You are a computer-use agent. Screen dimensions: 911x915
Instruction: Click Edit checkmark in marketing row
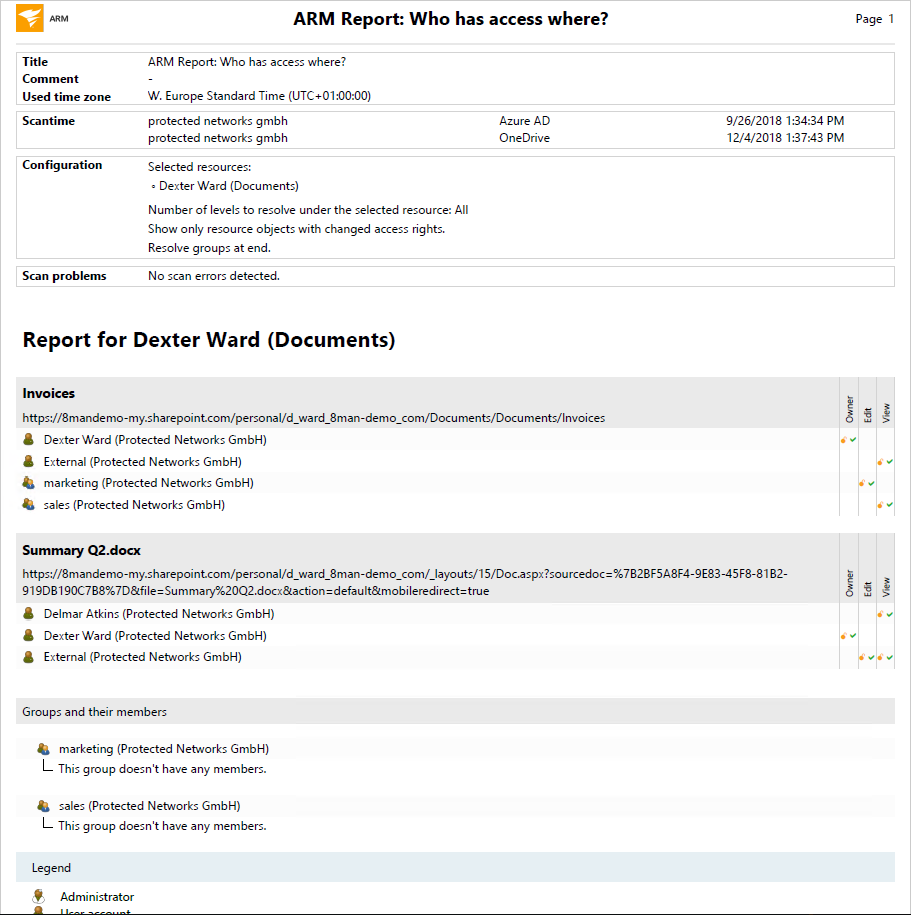(871, 483)
